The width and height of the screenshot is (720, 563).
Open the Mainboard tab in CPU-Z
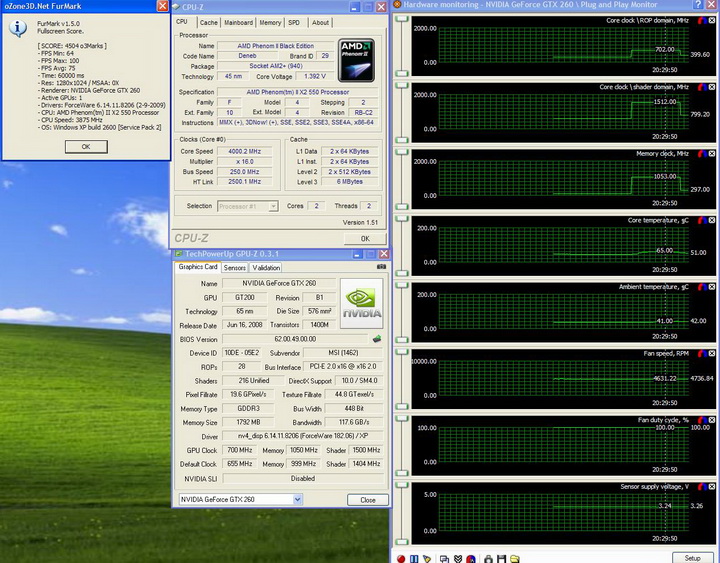(x=238, y=22)
